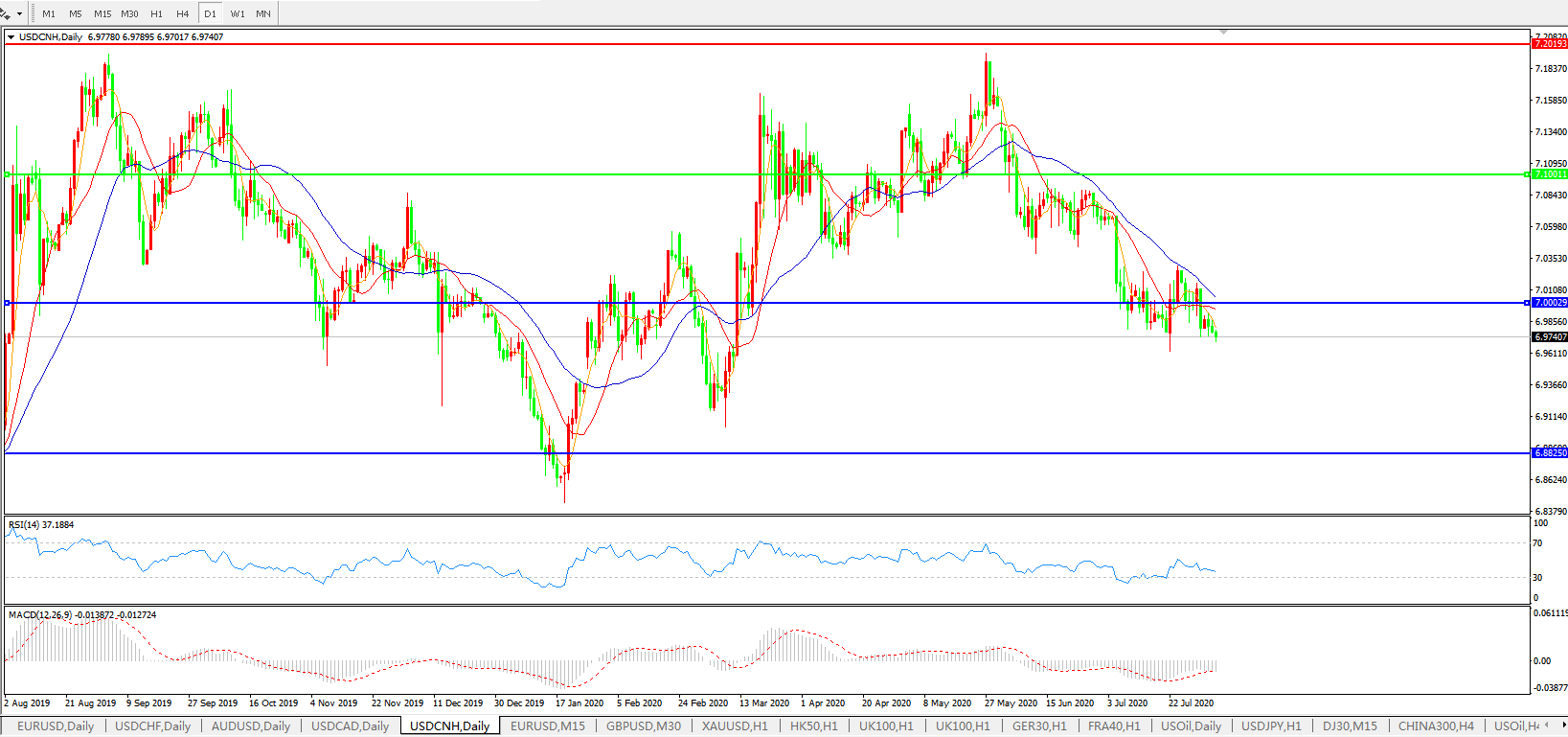The height and width of the screenshot is (737, 1568).
Task: Select the red 7.20193 price label
Action: [1549, 44]
